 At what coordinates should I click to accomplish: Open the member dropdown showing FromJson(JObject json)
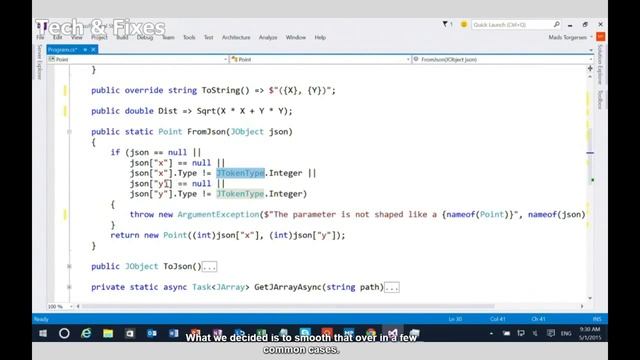coord(502,59)
